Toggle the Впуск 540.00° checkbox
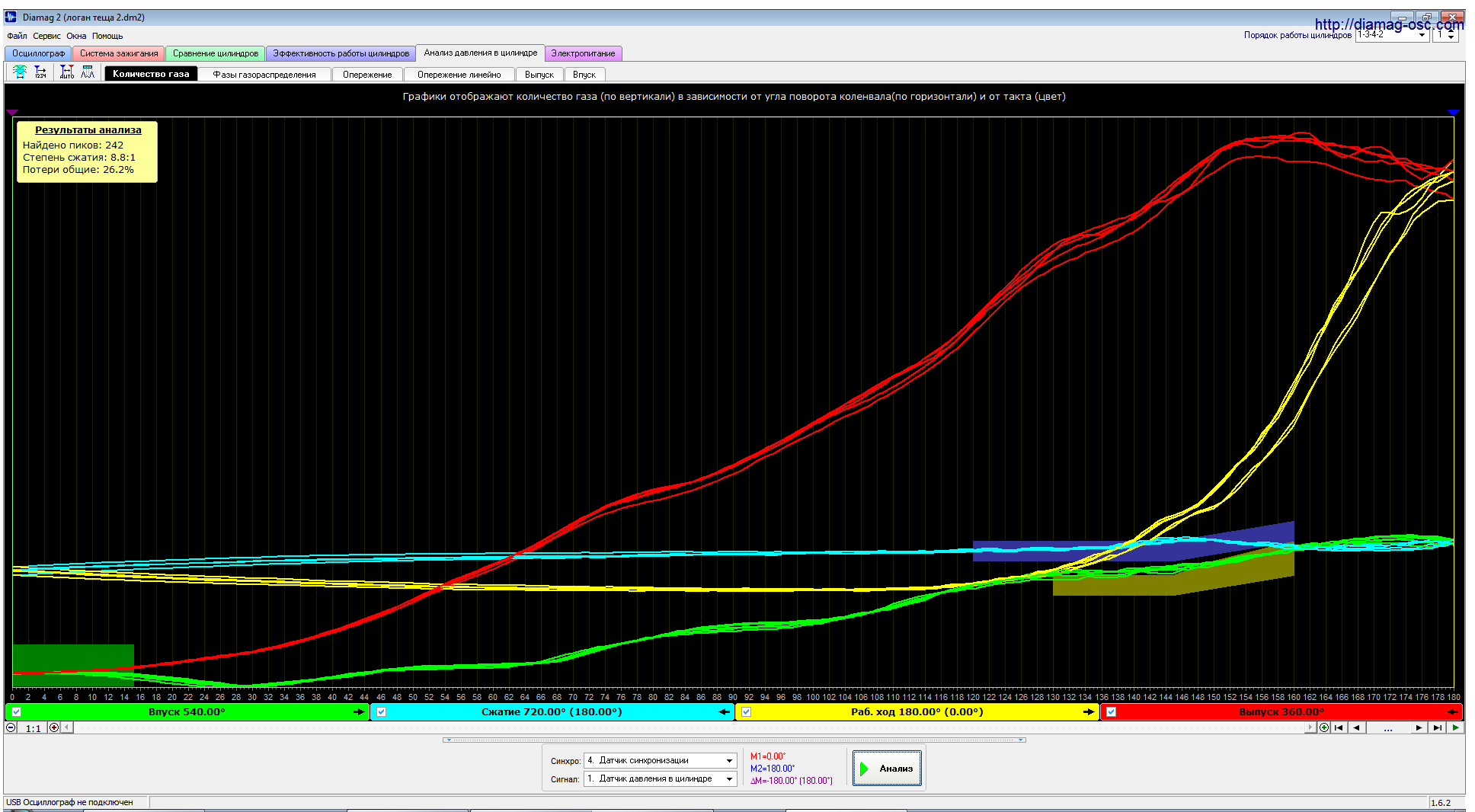 [x=17, y=712]
